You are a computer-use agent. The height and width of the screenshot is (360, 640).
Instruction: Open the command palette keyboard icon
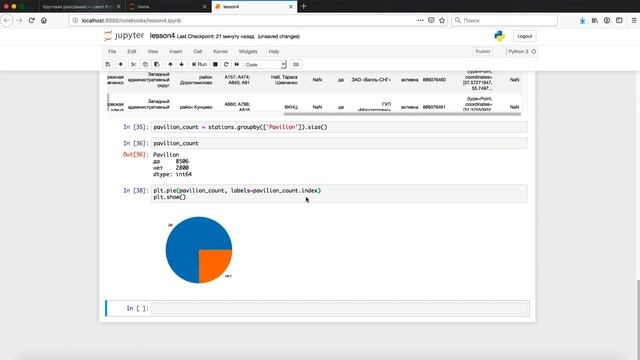coord(296,64)
